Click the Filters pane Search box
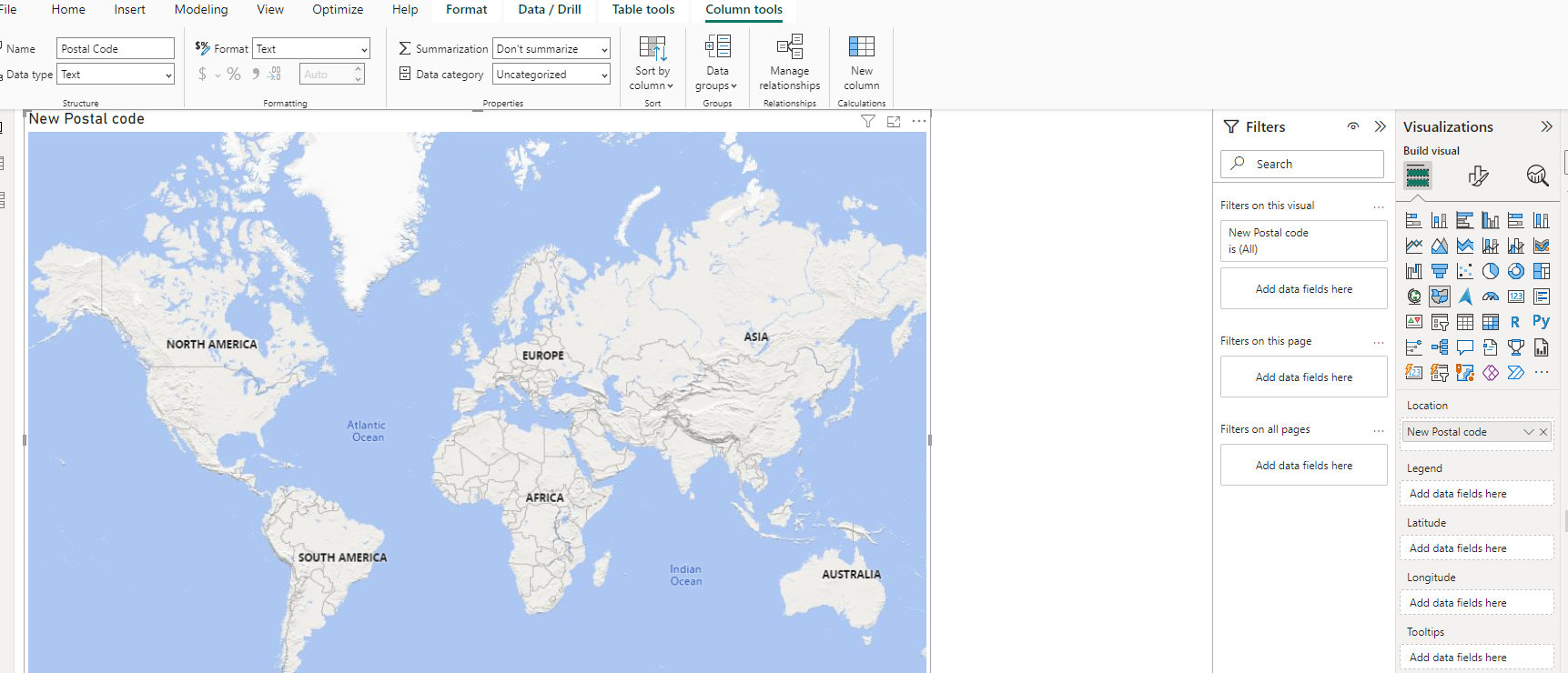Screen dimensions: 1568x673 [1302, 164]
